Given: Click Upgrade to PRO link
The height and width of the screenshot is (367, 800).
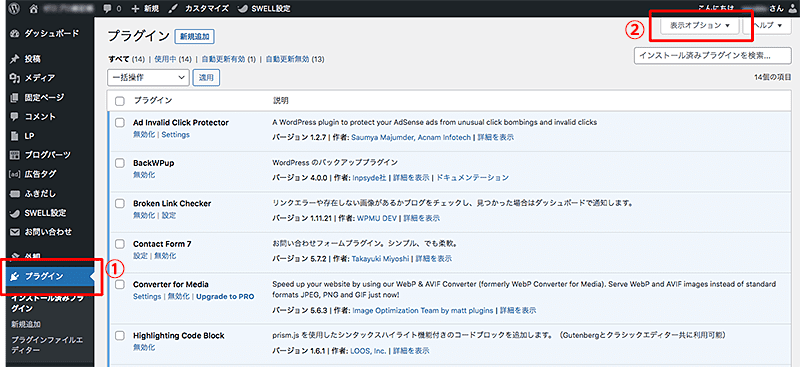Looking at the screenshot, I should (225, 296).
